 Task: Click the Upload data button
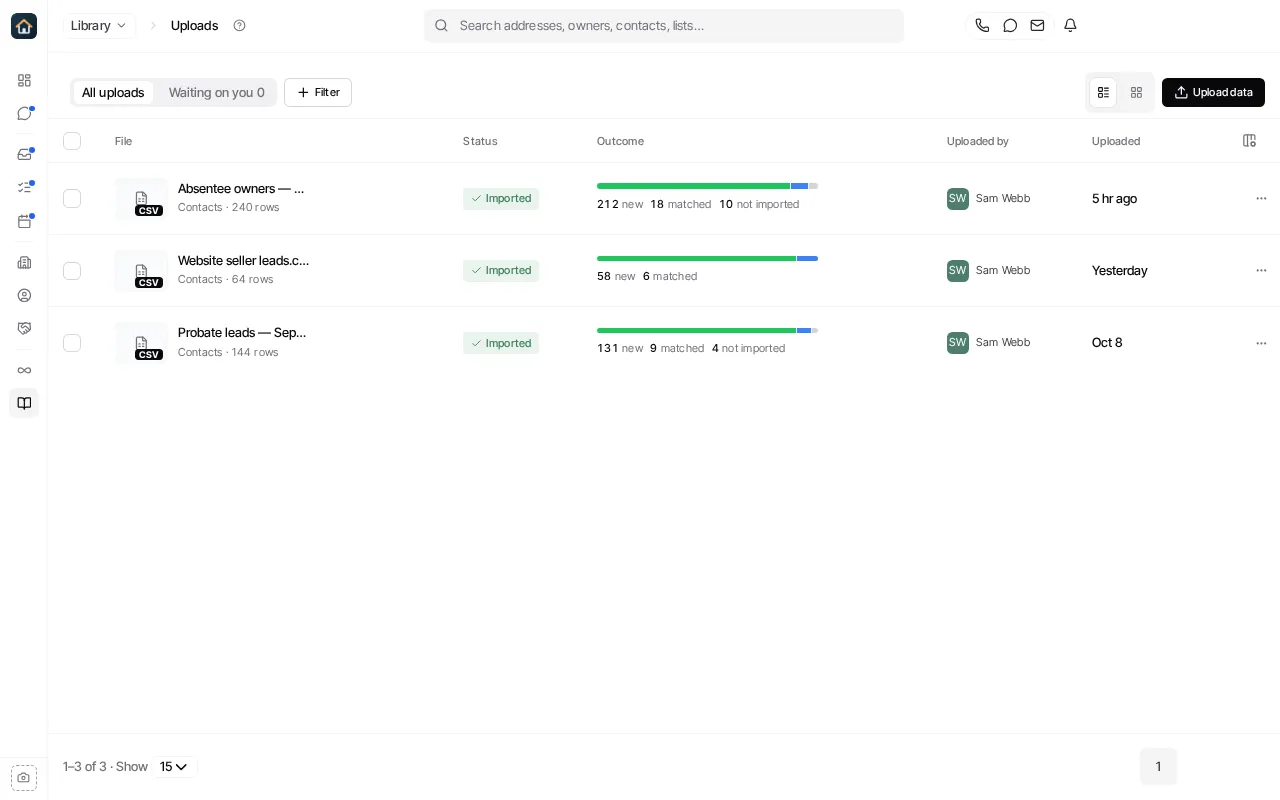coord(1213,92)
